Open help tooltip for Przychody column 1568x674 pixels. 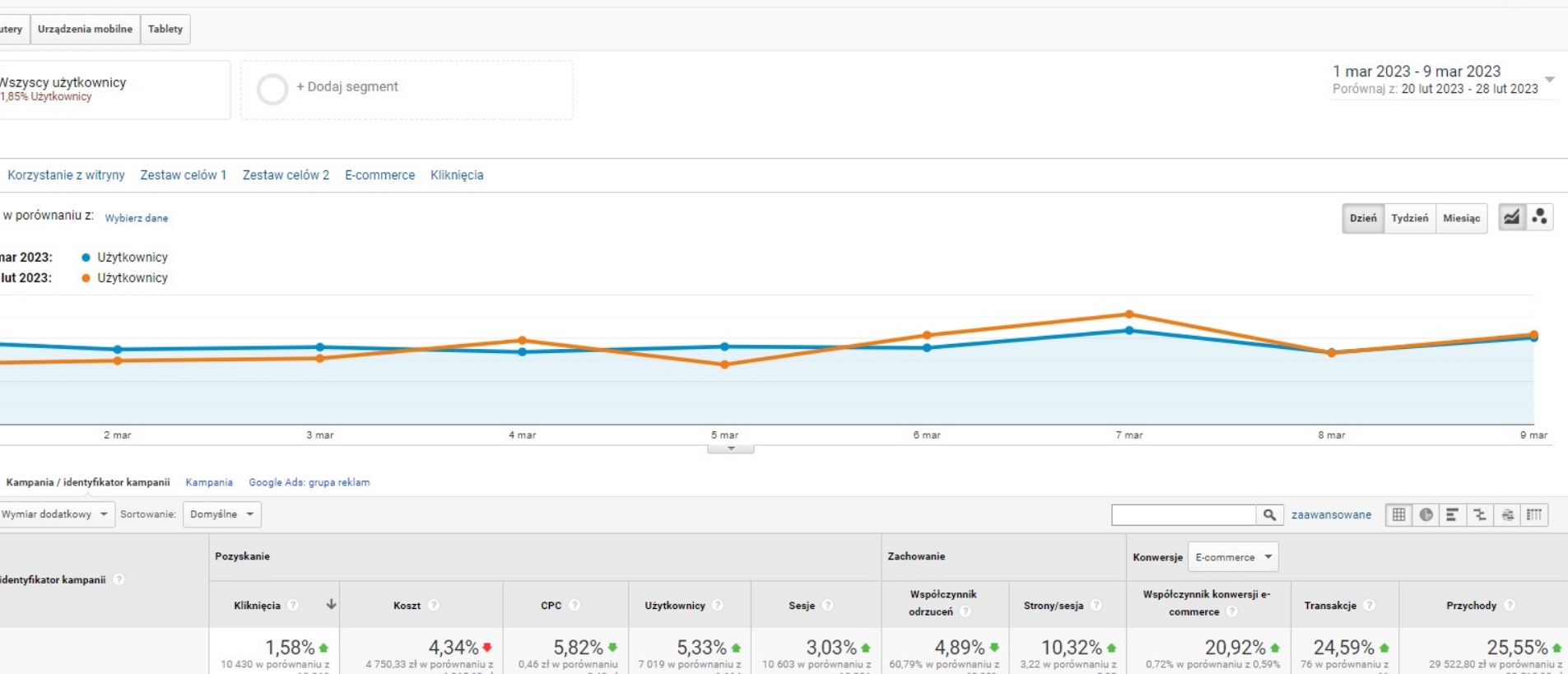point(1510,606)
